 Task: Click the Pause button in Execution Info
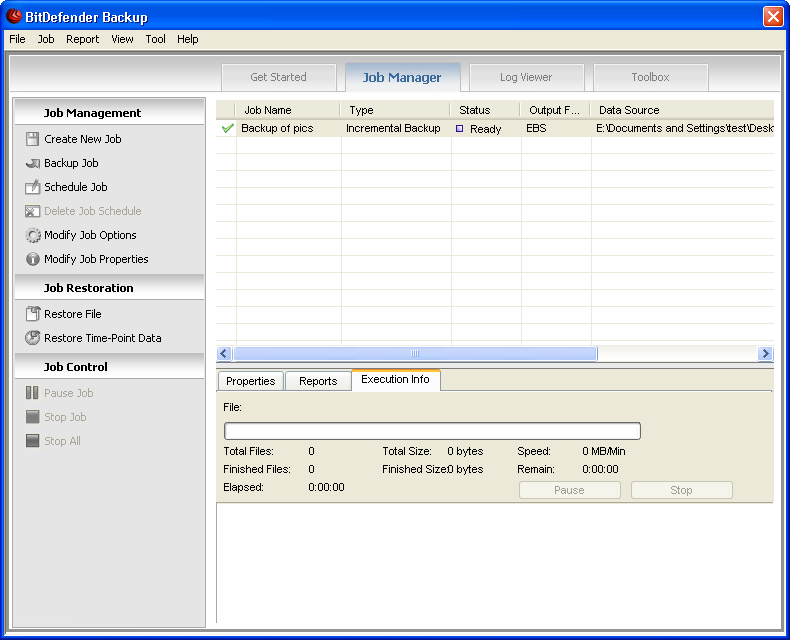pos(570,490)
